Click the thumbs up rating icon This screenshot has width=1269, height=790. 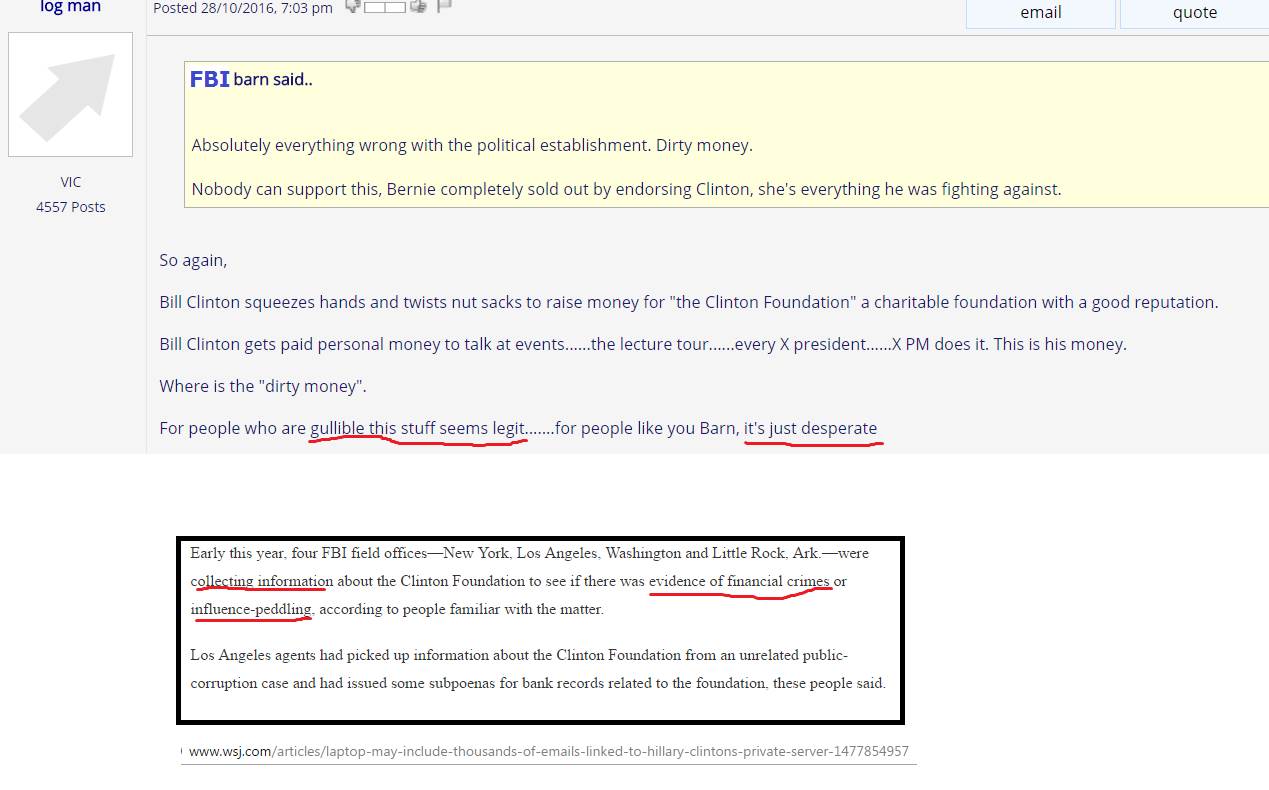pos(418,7)
